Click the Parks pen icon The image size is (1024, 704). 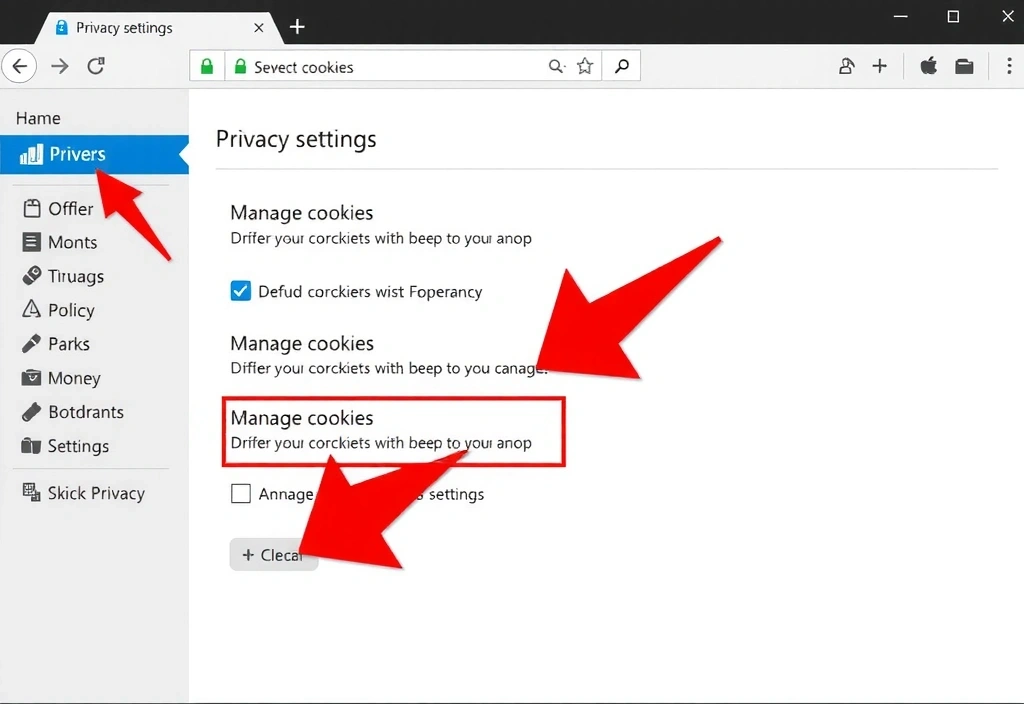tap(31, 344)
